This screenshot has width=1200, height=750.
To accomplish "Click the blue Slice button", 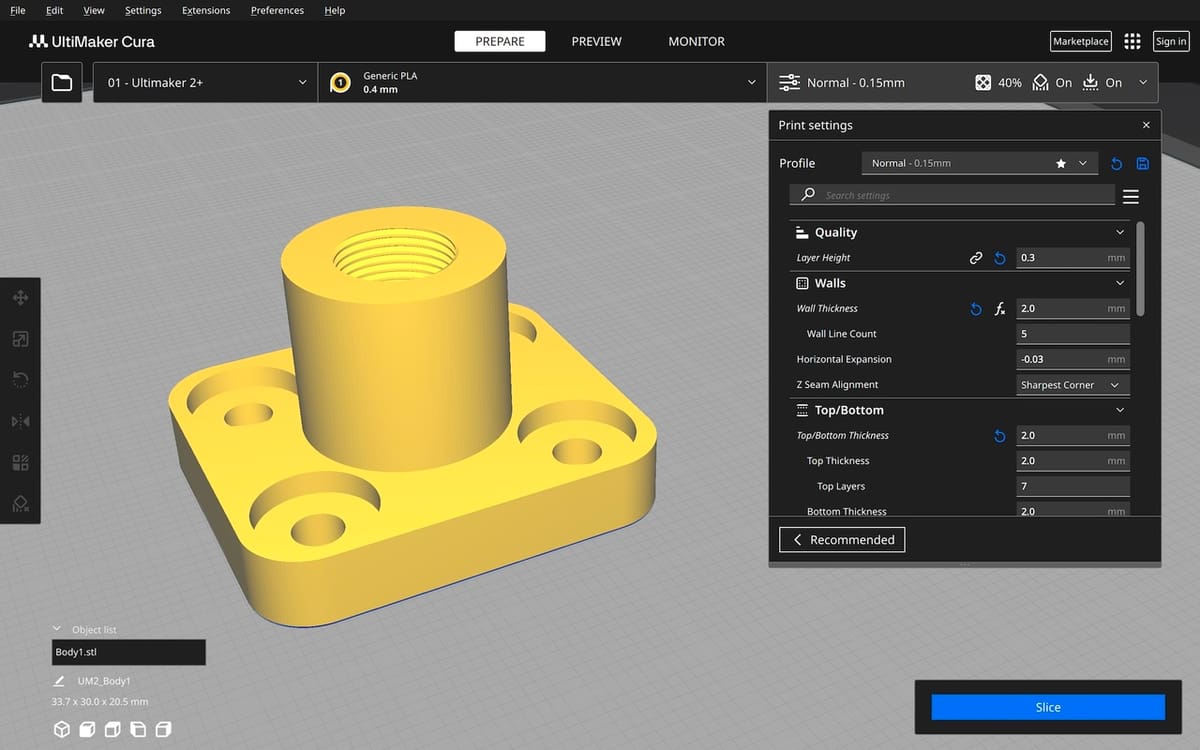I will click(1047, 707).
